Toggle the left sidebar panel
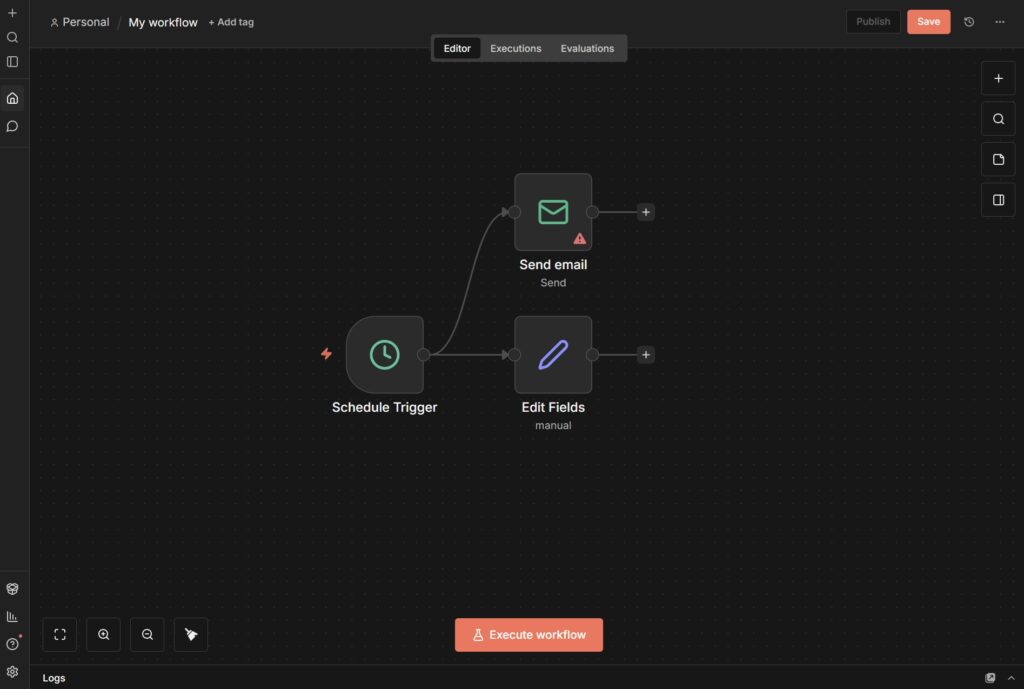The image size is (1024, 689). [x=13, y=61]
